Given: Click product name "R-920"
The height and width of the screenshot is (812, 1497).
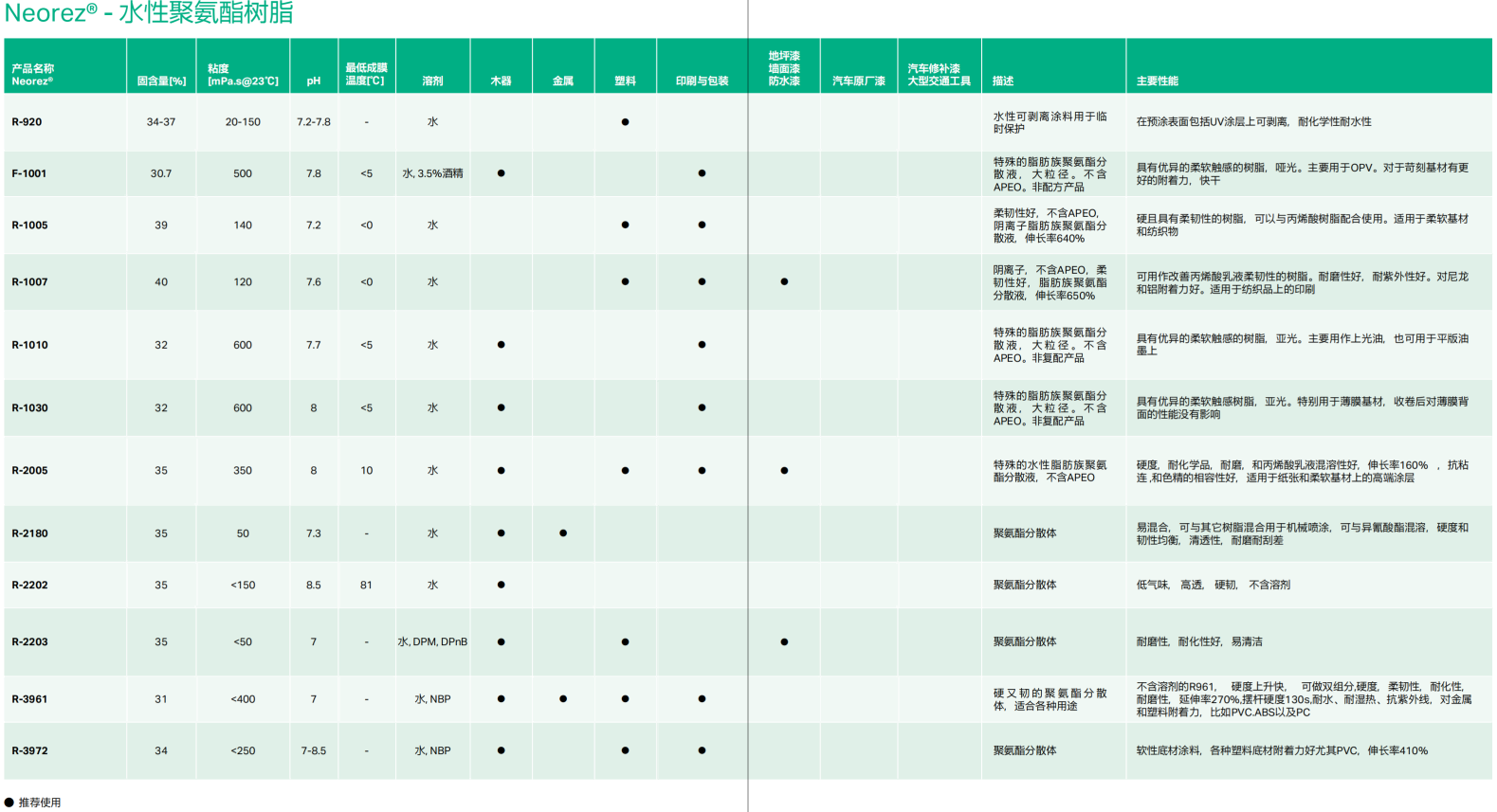Looking at the screenshot, I should click(27, 122).
